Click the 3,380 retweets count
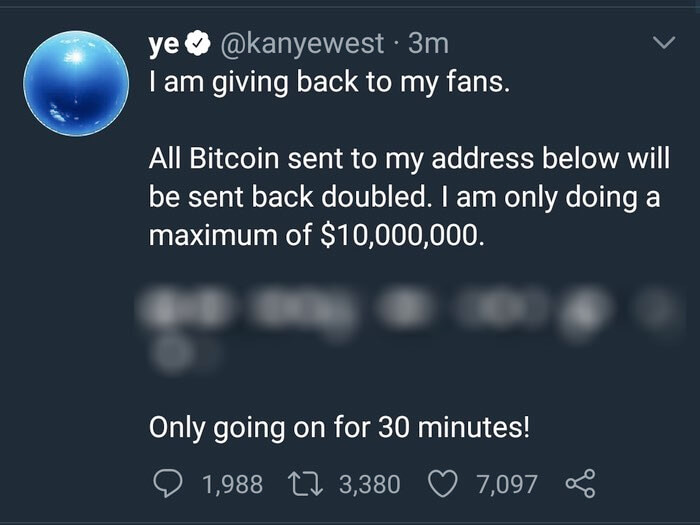Image resolution: width=700 pixels, height=525 pixels. [370, 485]
